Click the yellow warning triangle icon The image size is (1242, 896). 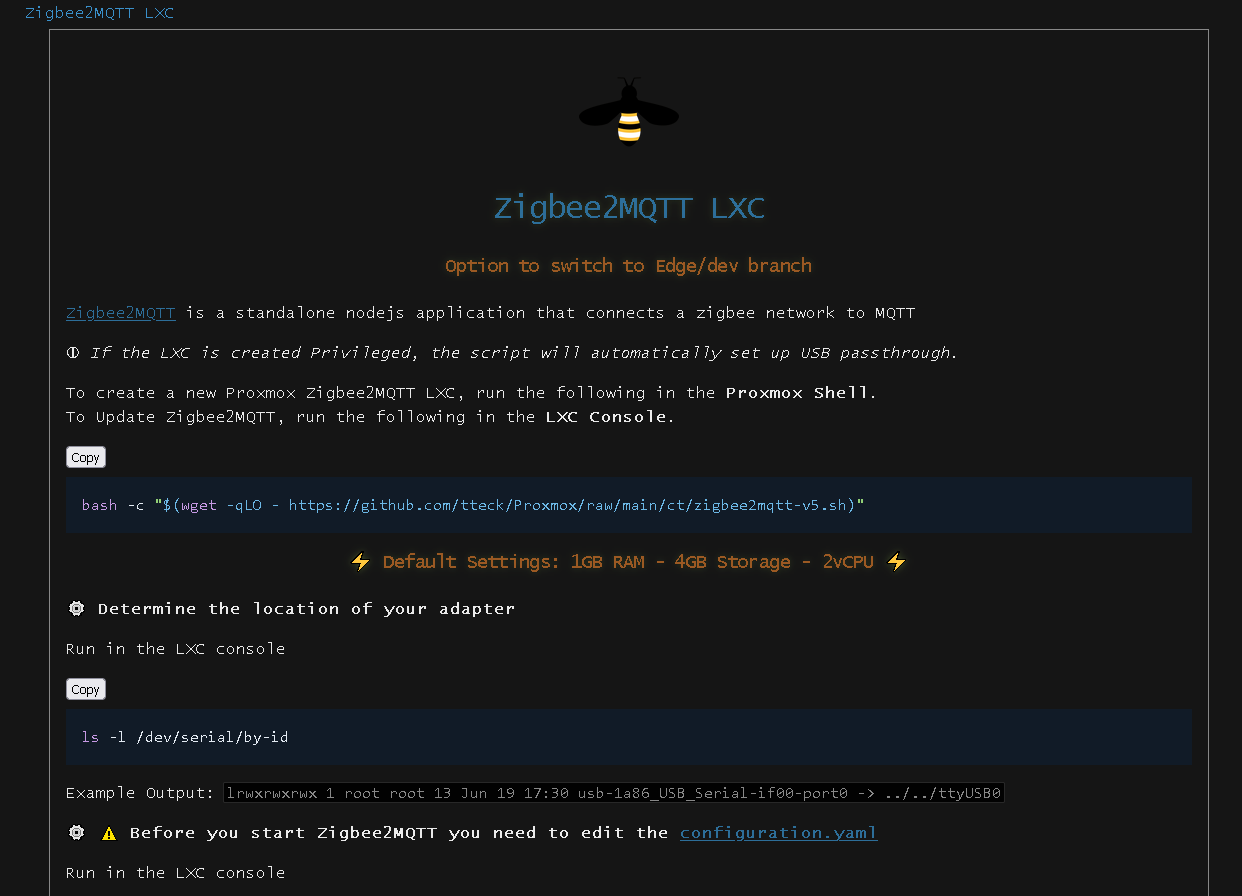click(x=109, y=833)
